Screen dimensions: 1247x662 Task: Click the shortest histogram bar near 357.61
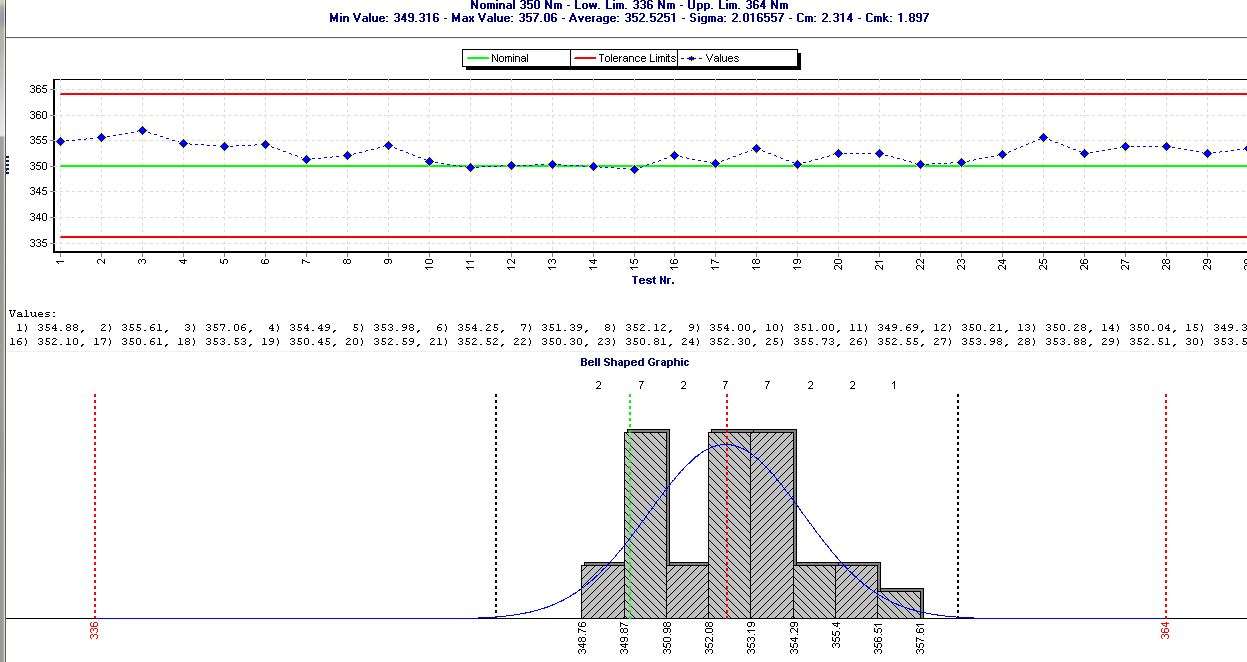click(x=901, y=604)
